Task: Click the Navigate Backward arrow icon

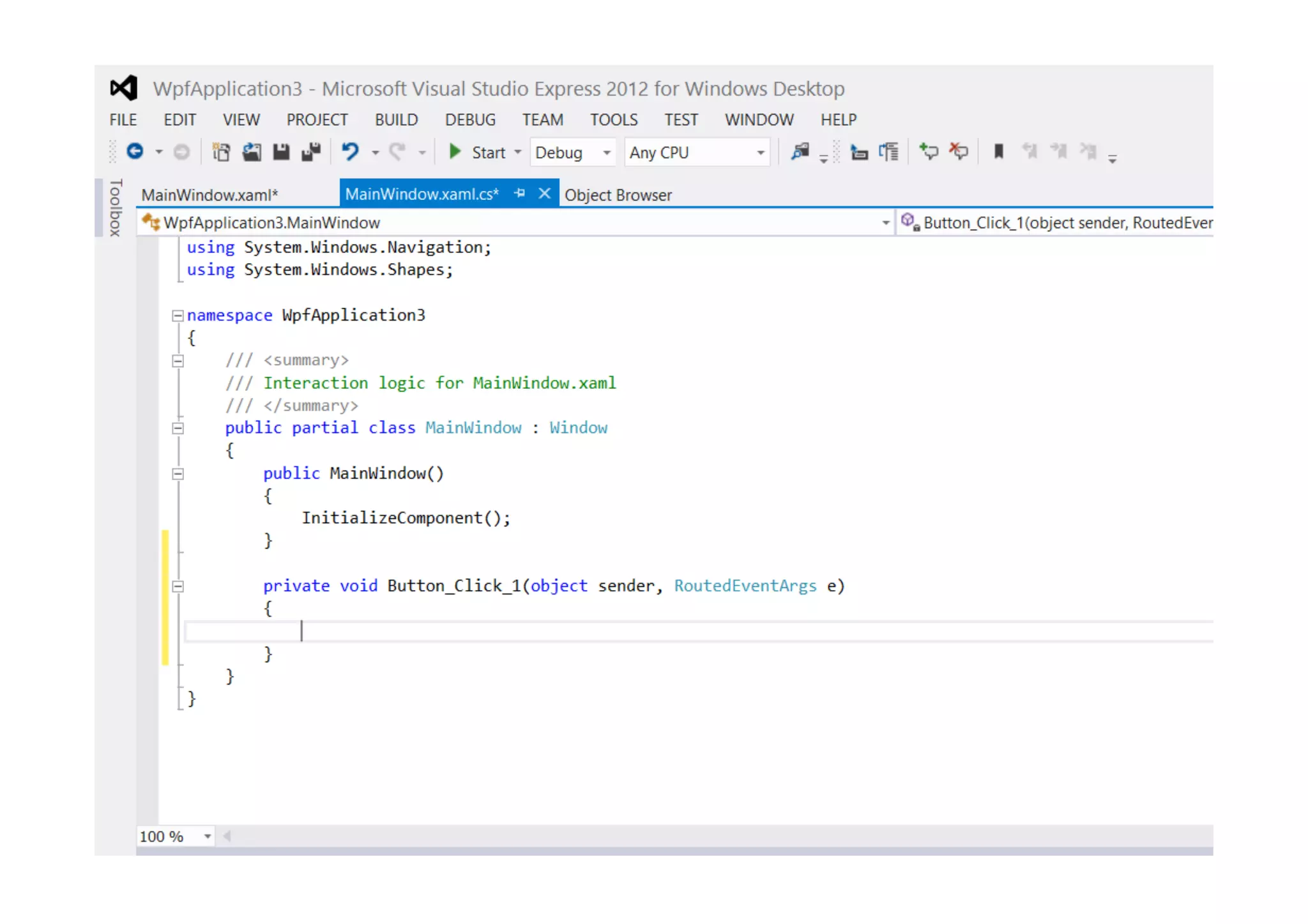Action: pos(135,151)
